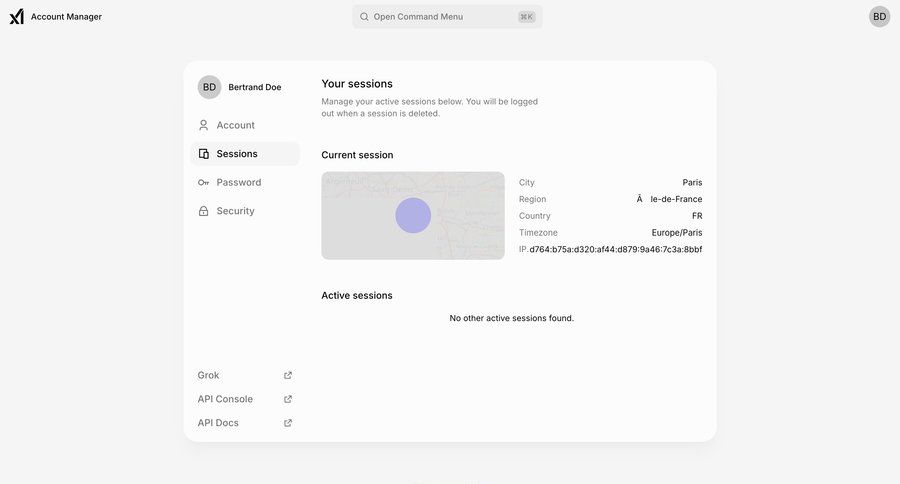Click the 'Active sessions' heading

[x=356, y=296]
